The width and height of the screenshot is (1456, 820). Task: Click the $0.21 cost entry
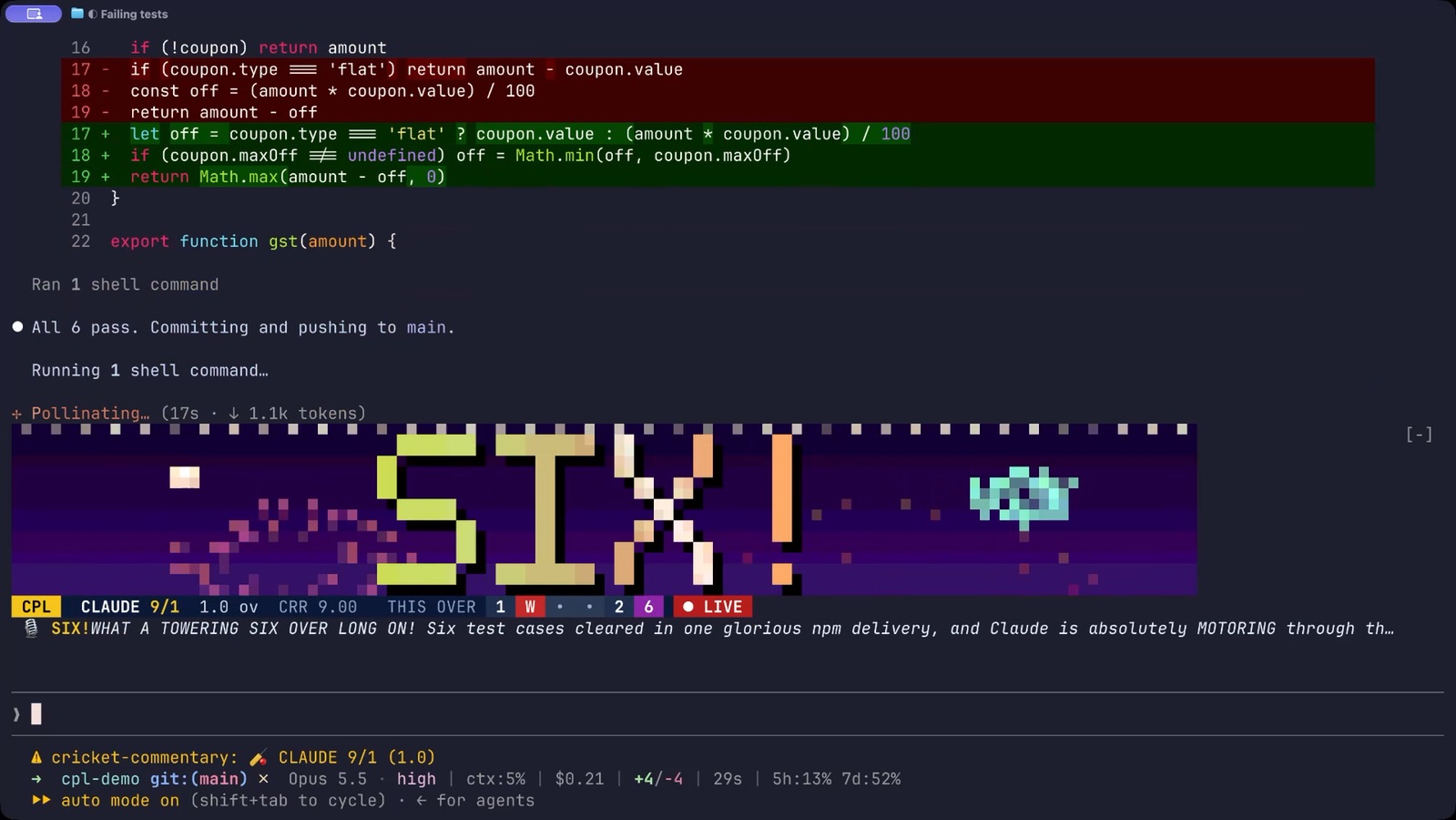pyautogui.click(x=579, y=779)
